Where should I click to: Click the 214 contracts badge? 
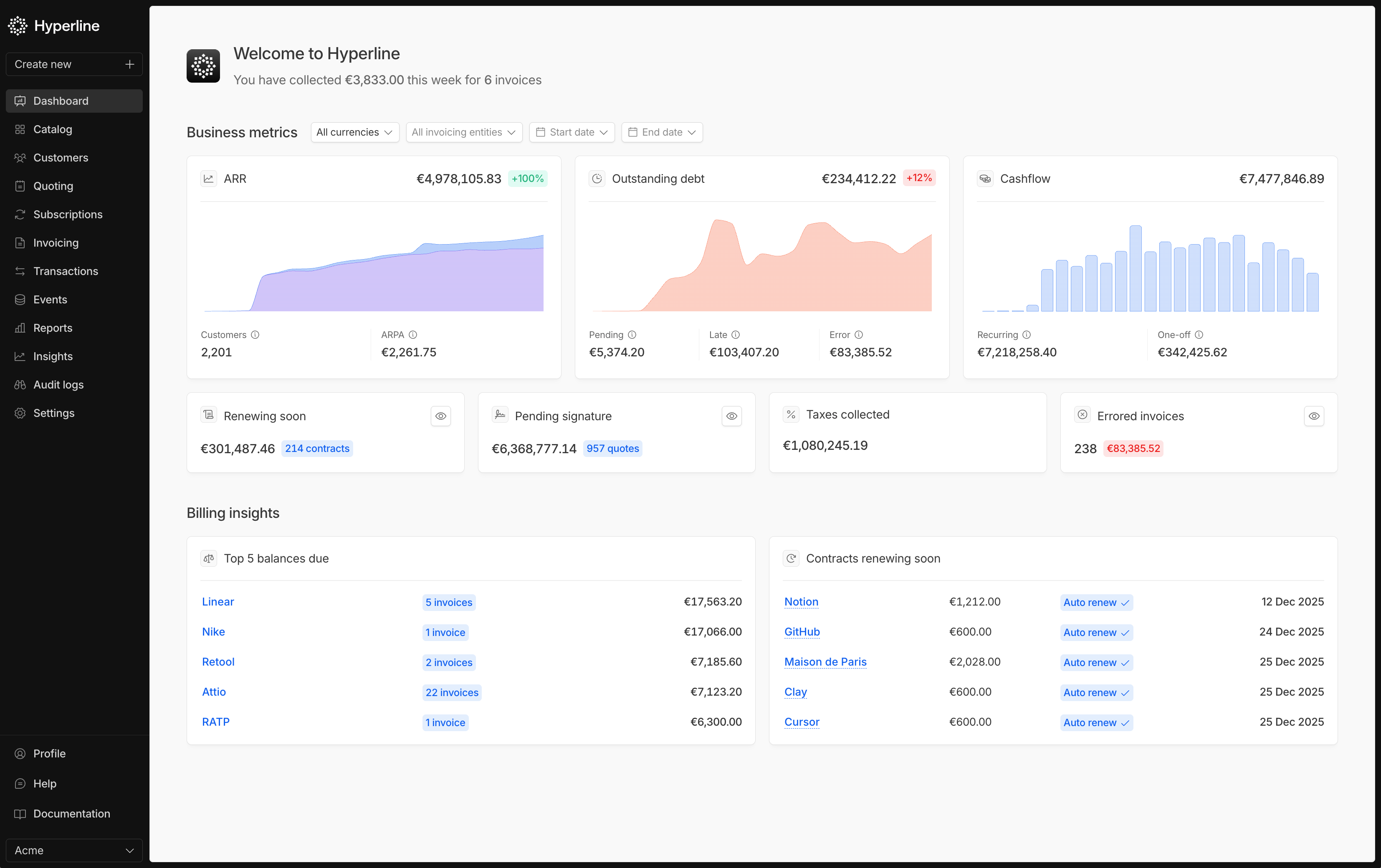pyautogui.click(x=317, y=449)
